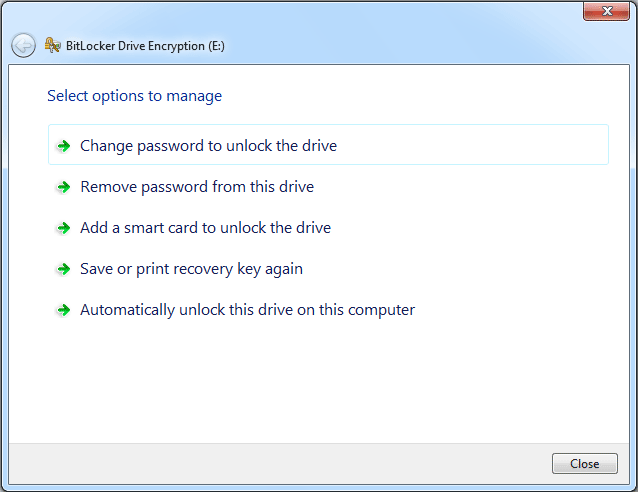Choose "Change password to unlock the drive"
The image size is (638, 492).
click(208, 146)
